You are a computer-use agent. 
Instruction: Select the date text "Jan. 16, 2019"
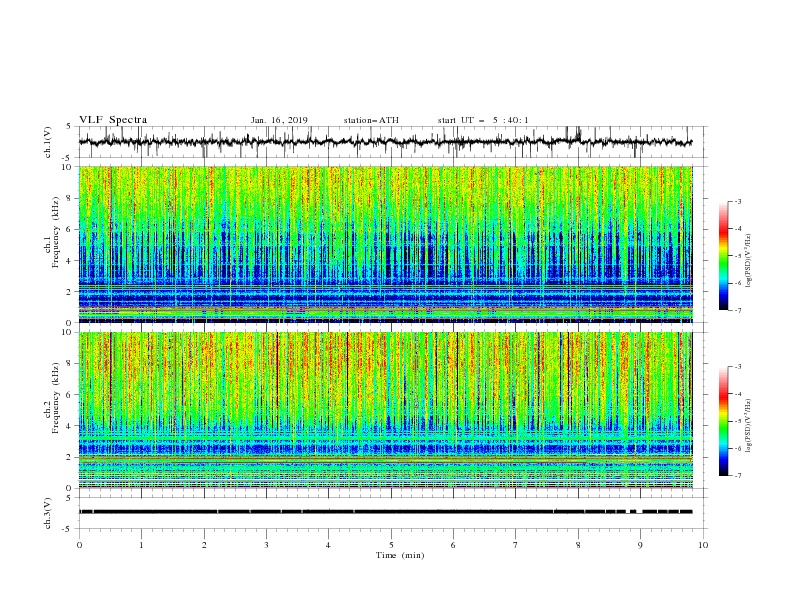point(279,120)
